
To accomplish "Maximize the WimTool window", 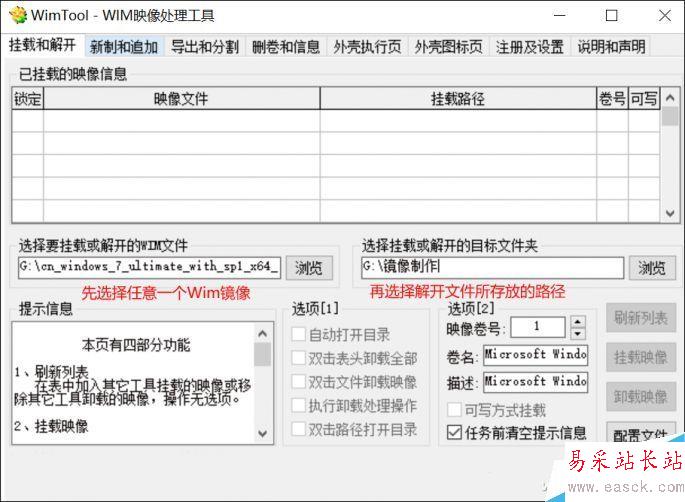I will pyautogui.click(x=612, y=16).
